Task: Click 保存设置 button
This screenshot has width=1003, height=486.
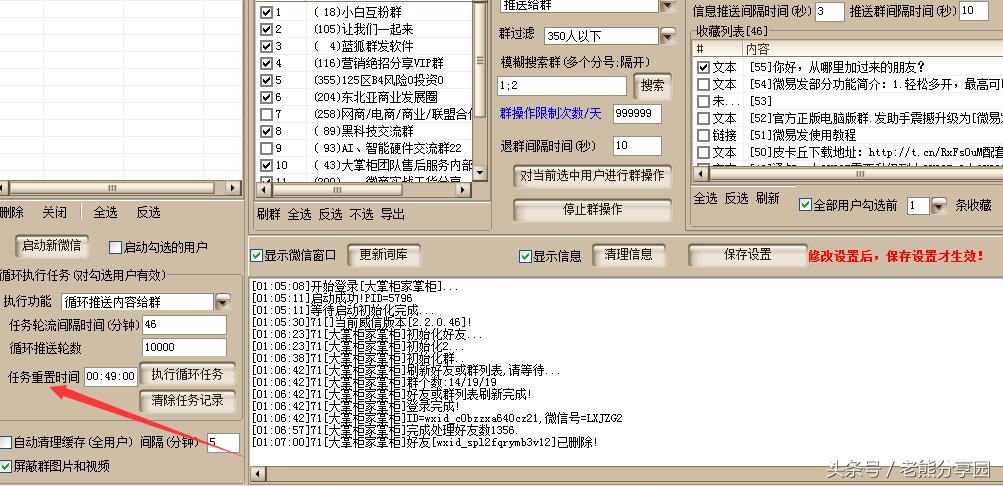Action: (x=746, y=255)
